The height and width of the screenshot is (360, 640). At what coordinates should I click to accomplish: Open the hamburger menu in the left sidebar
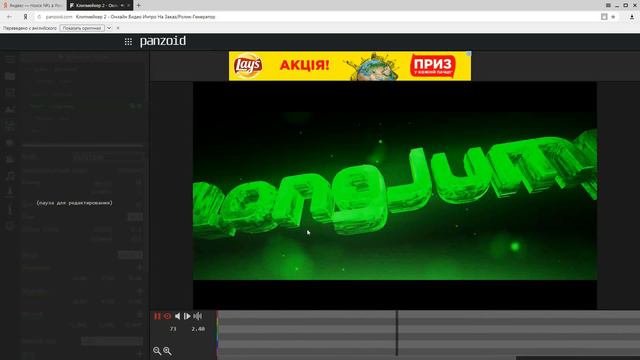tap(10, 60)
